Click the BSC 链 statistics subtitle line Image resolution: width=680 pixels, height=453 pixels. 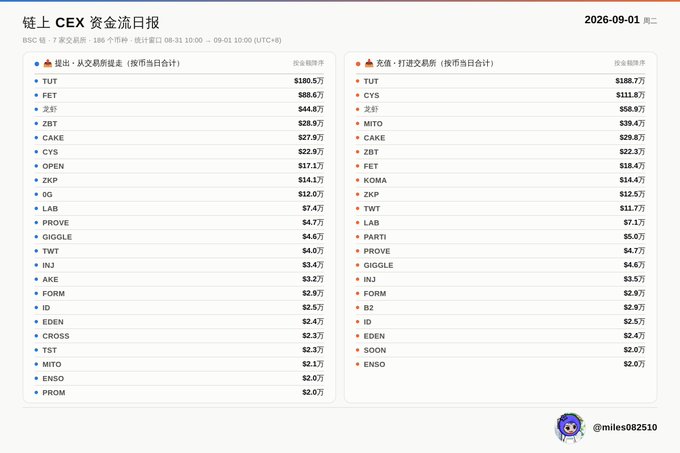click(152, 40)
